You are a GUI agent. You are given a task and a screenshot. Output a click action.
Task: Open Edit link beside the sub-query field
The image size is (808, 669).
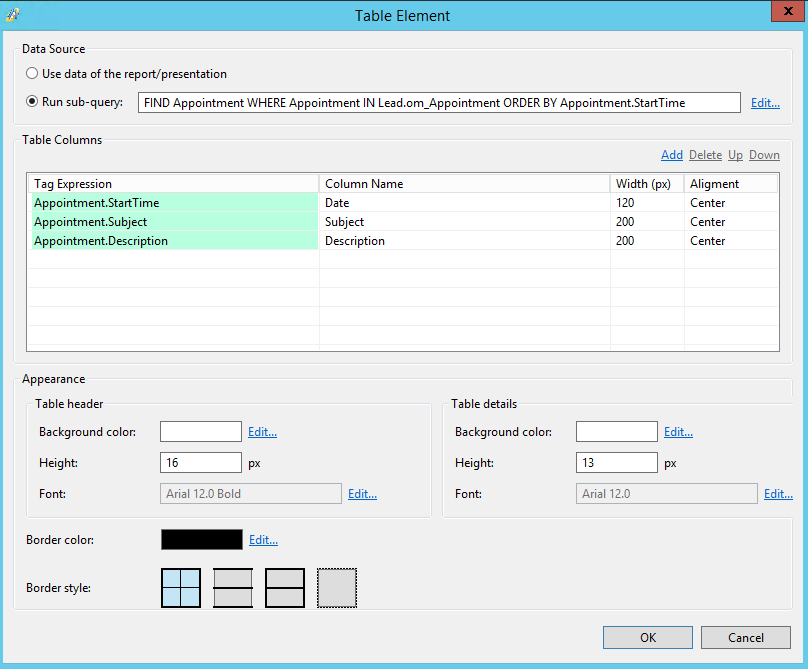pyautogui.click(x=765, y=103)
